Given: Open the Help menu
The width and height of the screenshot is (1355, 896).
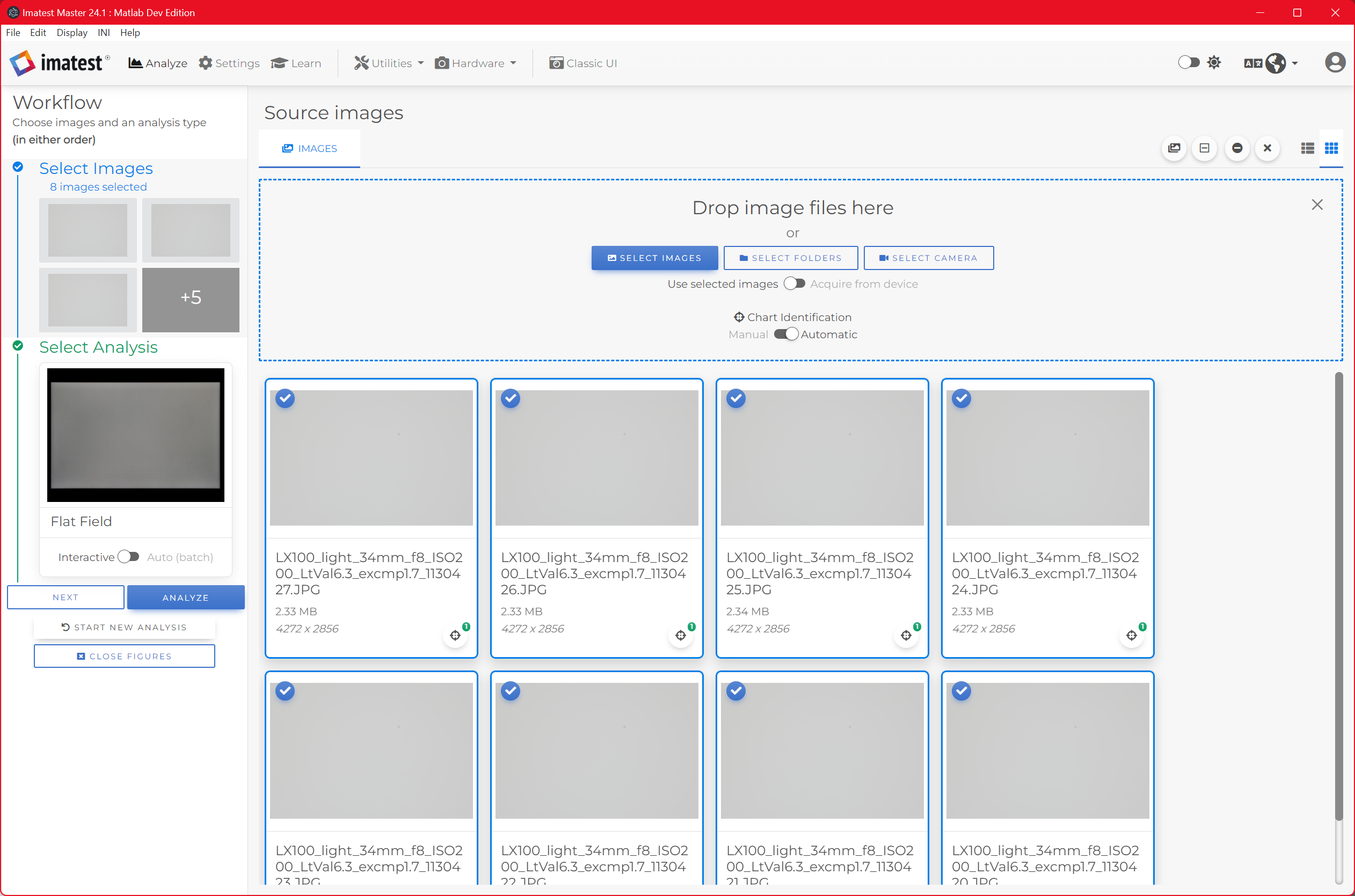Looking at the screenshot, I should (x=130, y=33).
